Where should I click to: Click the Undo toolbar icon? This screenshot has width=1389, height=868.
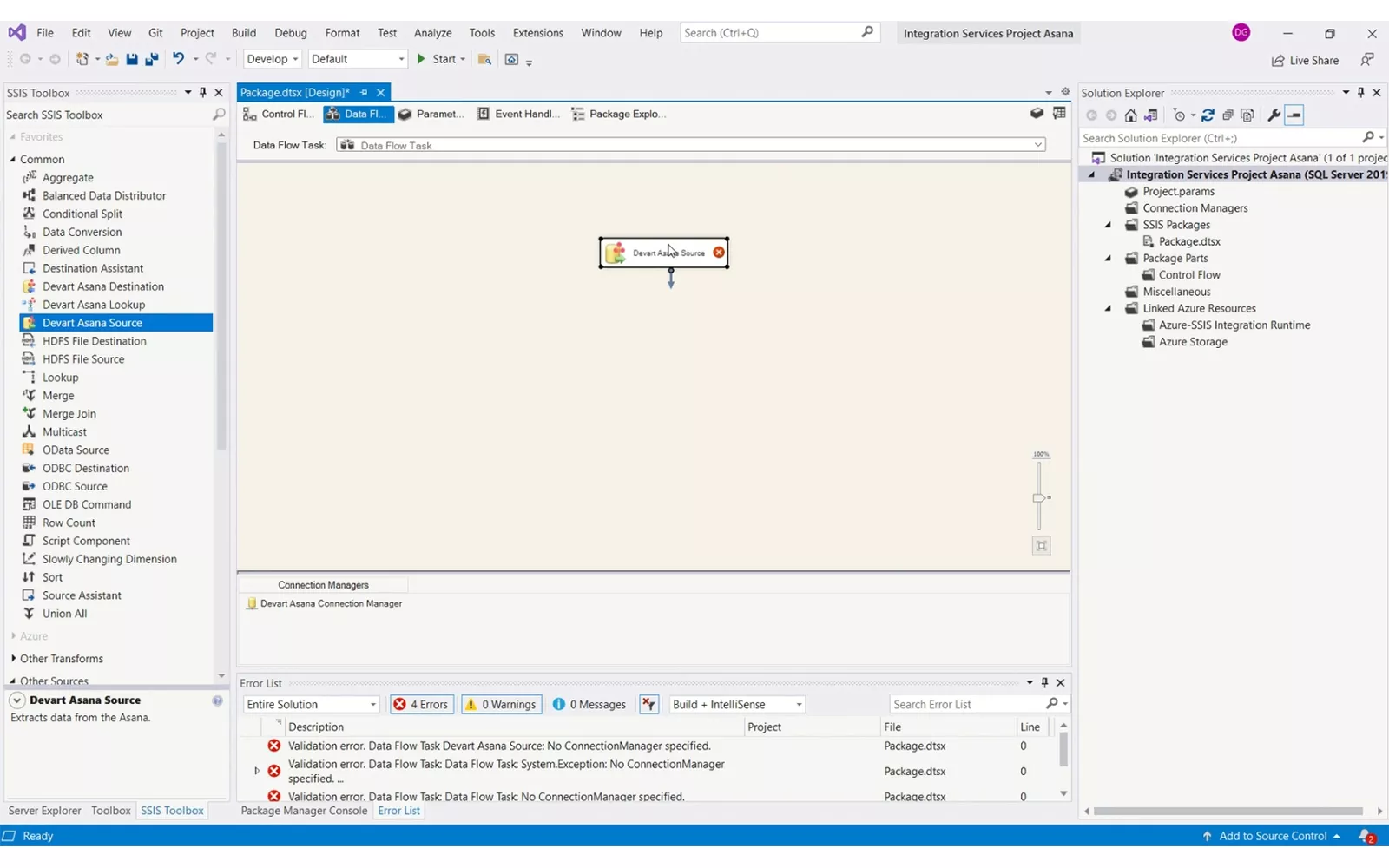[178, 59]
